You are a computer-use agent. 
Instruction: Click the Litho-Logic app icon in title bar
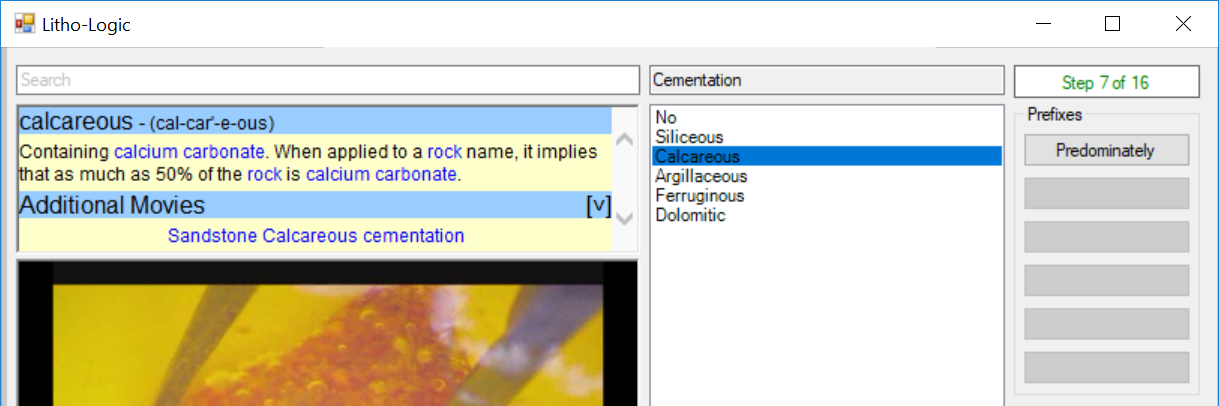[x=23, y=24]
